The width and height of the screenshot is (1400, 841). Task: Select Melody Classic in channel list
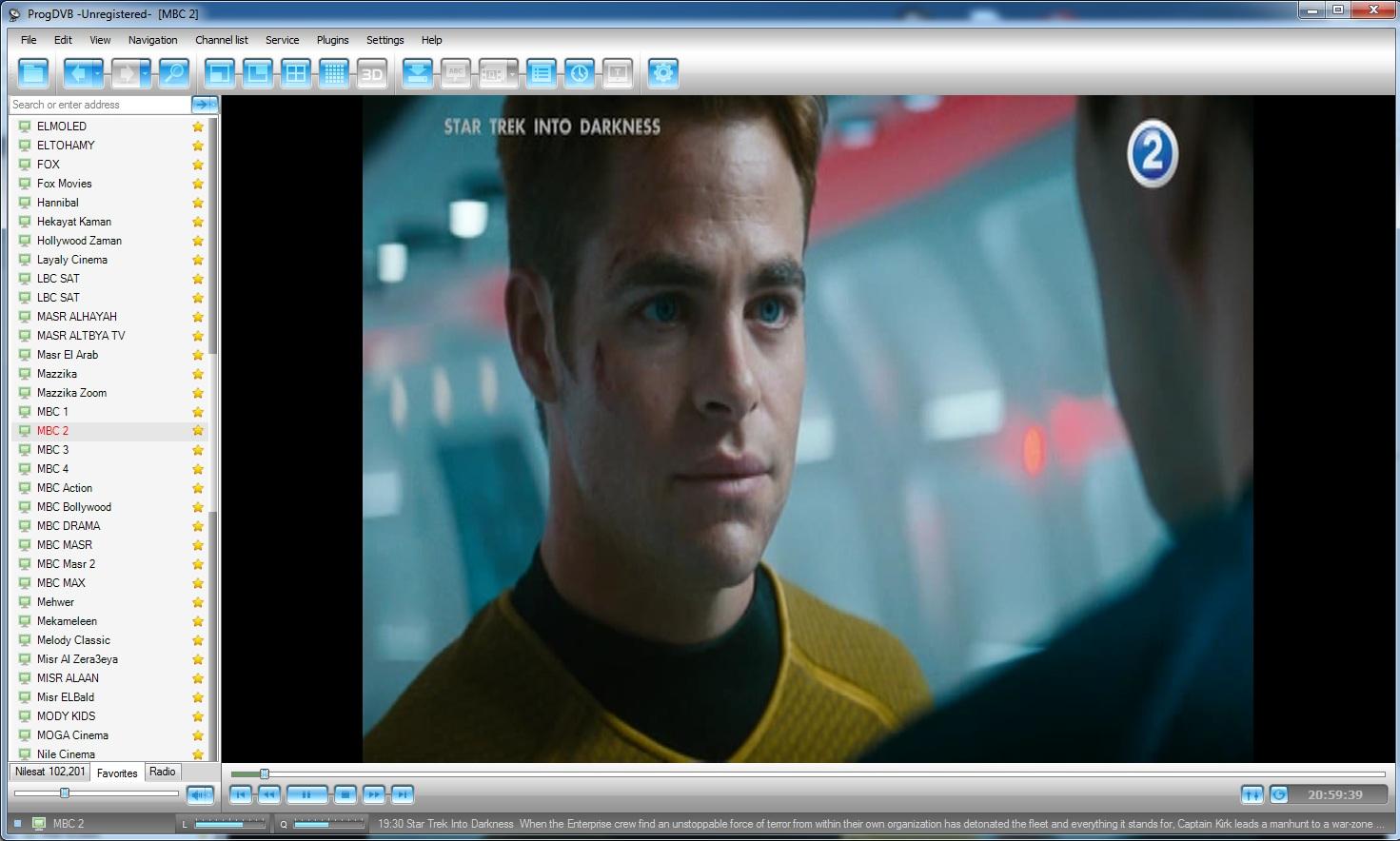[73, 640]
